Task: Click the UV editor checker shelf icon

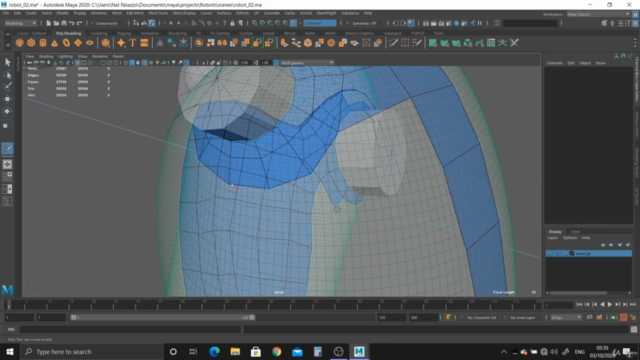Action: pyautogui.click(x=491, y=43)
